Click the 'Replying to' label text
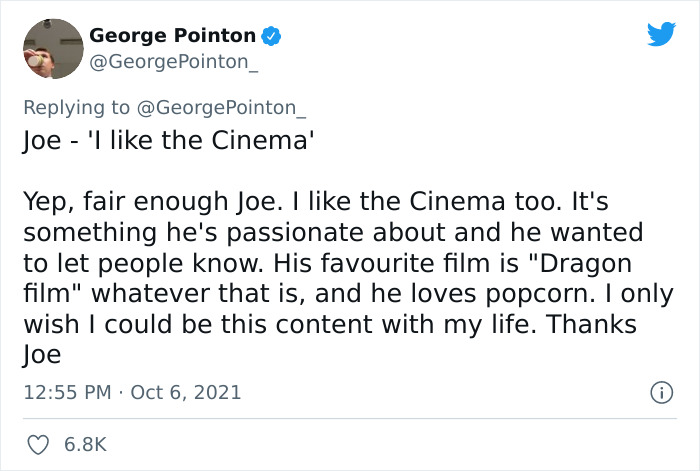The width and height of the screenshot is (700, 471). (77, 108)
